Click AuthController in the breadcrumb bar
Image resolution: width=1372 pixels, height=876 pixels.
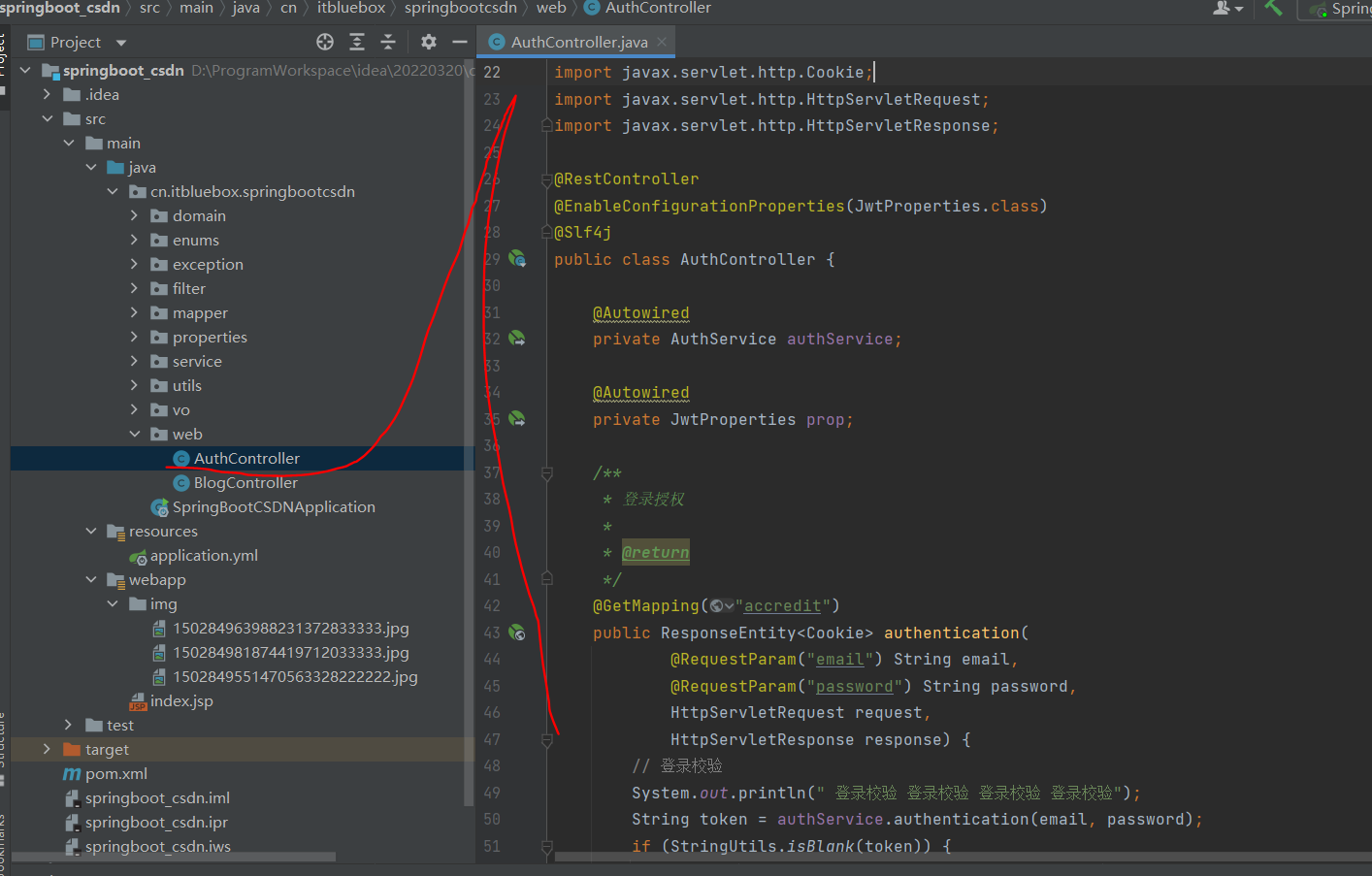[658, 8]
